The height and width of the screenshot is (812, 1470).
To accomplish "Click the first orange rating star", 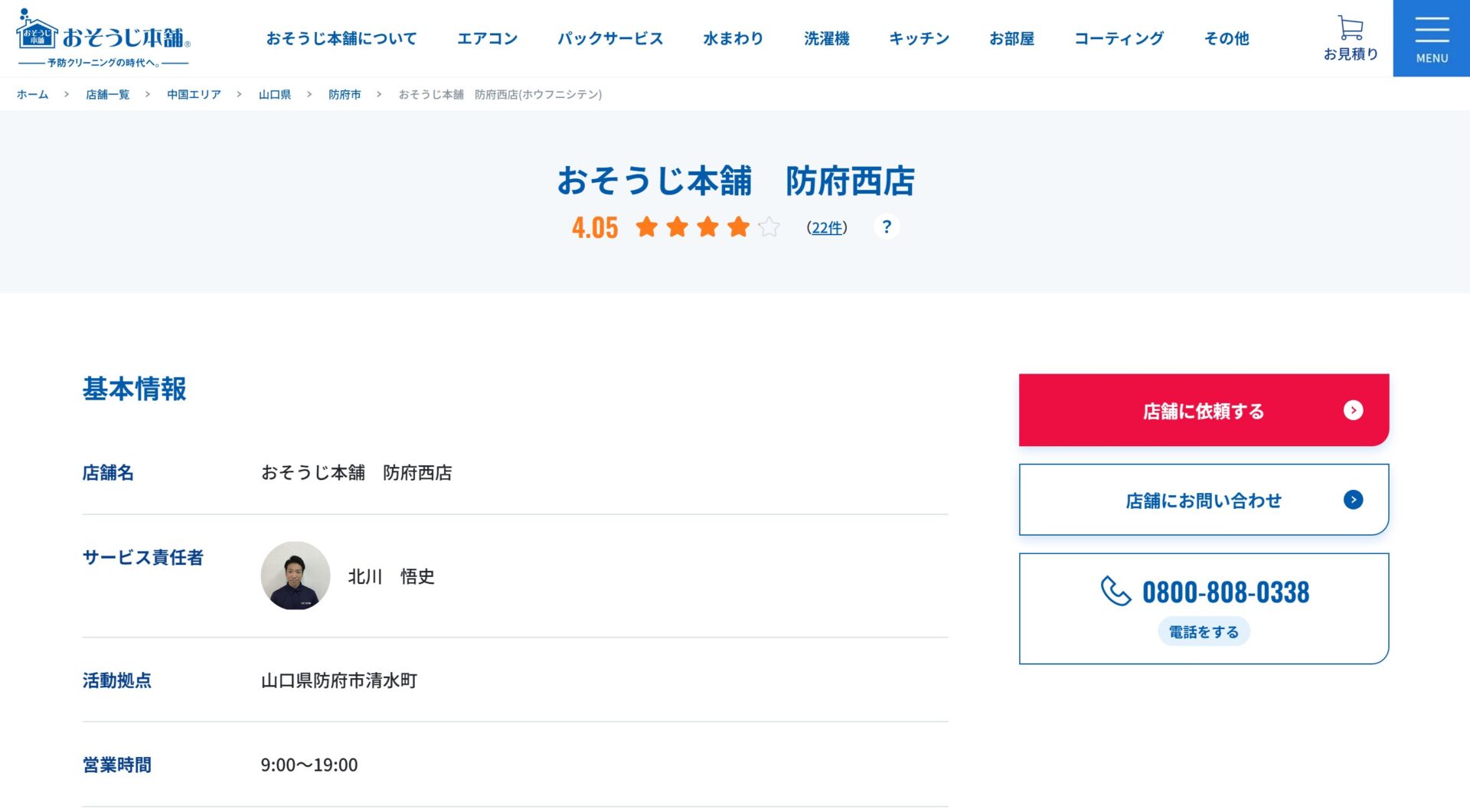I will (x=647, y=227).
